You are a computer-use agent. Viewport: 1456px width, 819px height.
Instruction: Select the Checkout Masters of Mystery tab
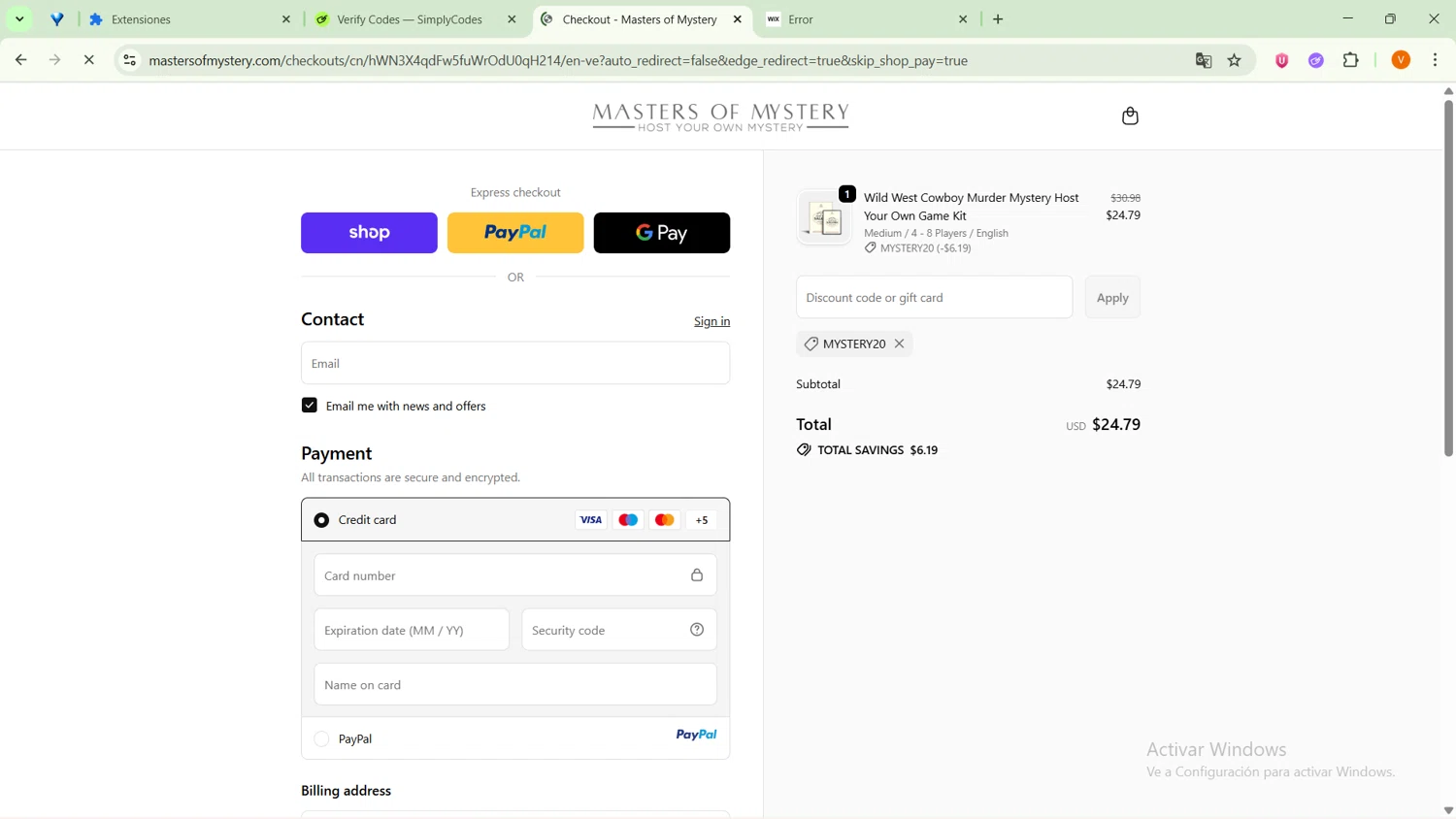(641, 19)
